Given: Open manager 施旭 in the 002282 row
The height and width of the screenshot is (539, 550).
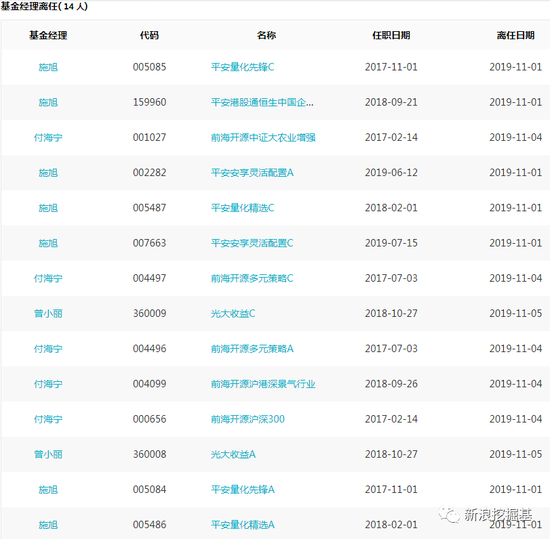Looking at the screenshot, I should coord(48,173).
